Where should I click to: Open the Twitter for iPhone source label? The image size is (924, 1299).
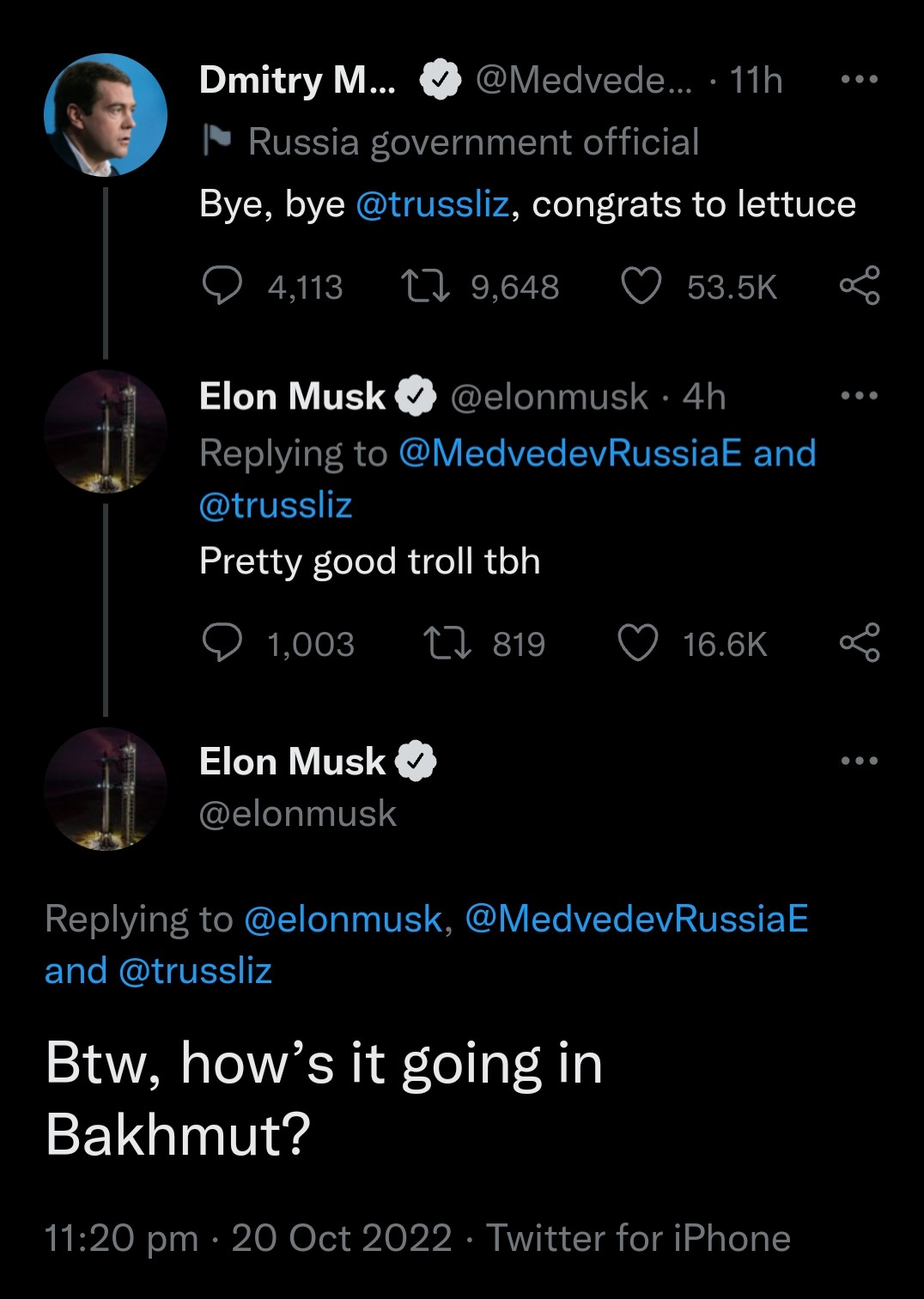[638, 1238]
